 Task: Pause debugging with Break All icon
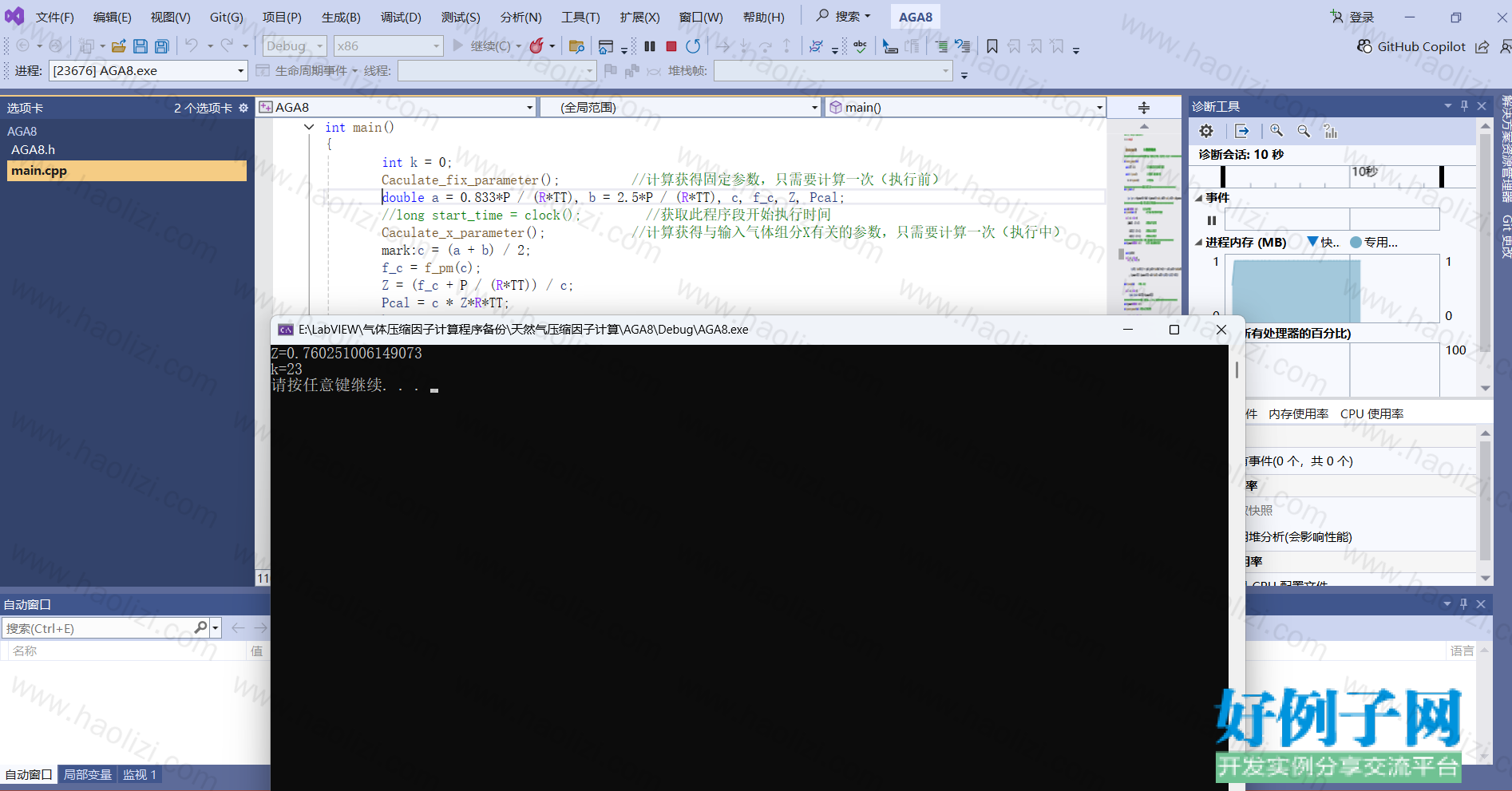pos(650,46)
